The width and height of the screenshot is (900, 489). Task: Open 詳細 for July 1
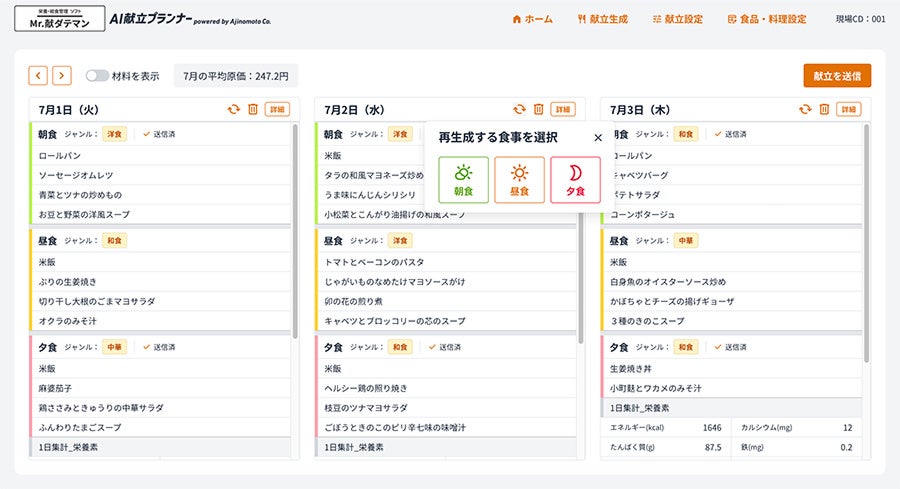coord(277,109)
